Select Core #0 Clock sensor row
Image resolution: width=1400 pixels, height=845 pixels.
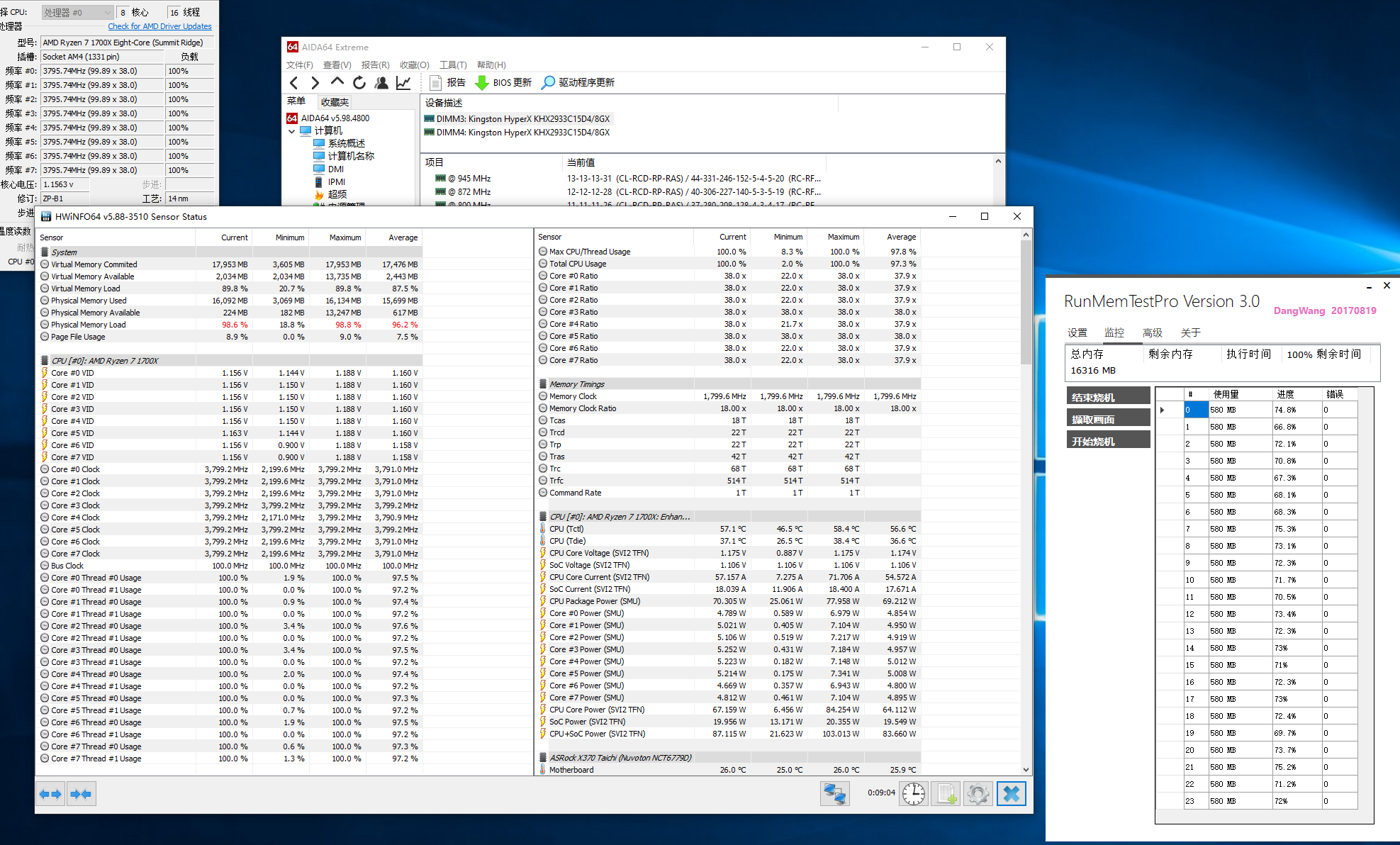(230, 469)
